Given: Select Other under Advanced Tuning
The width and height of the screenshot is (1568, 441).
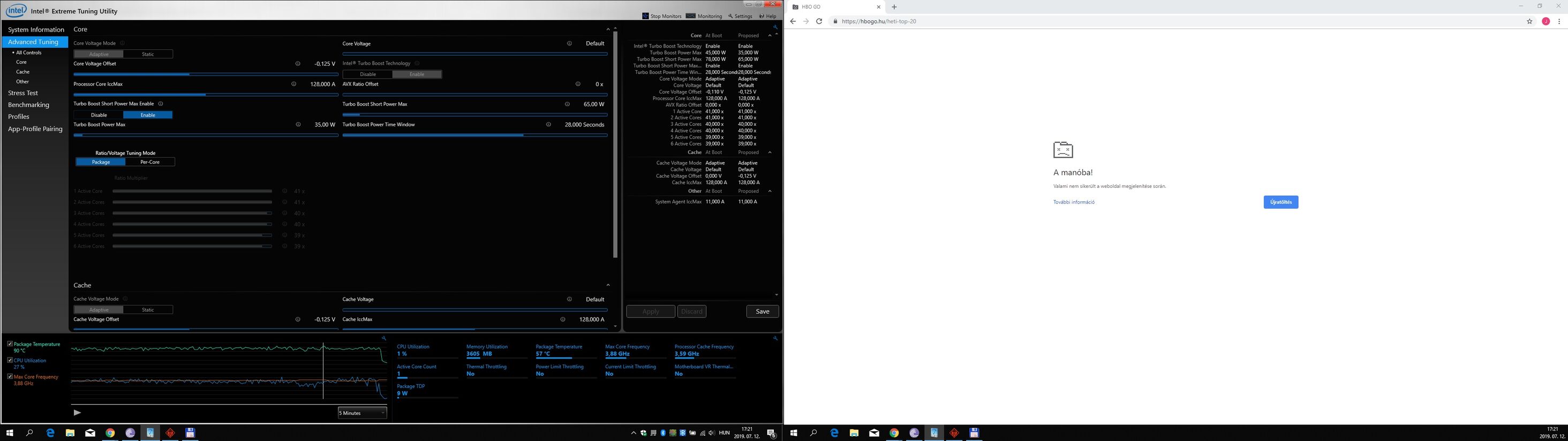Looking at the screenshot, I should coord(22,81).
